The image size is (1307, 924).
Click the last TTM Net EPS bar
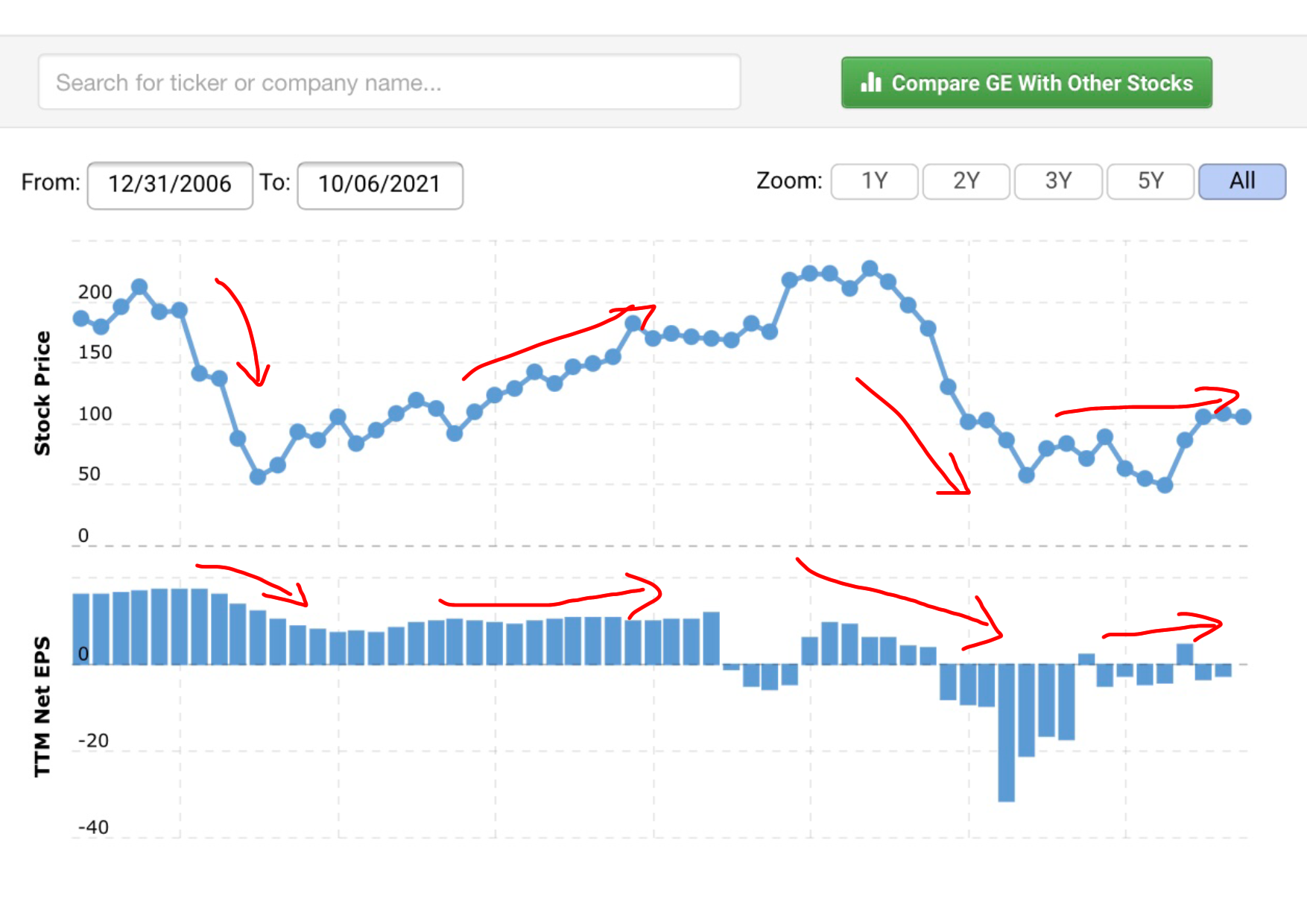click(1223, 671)
